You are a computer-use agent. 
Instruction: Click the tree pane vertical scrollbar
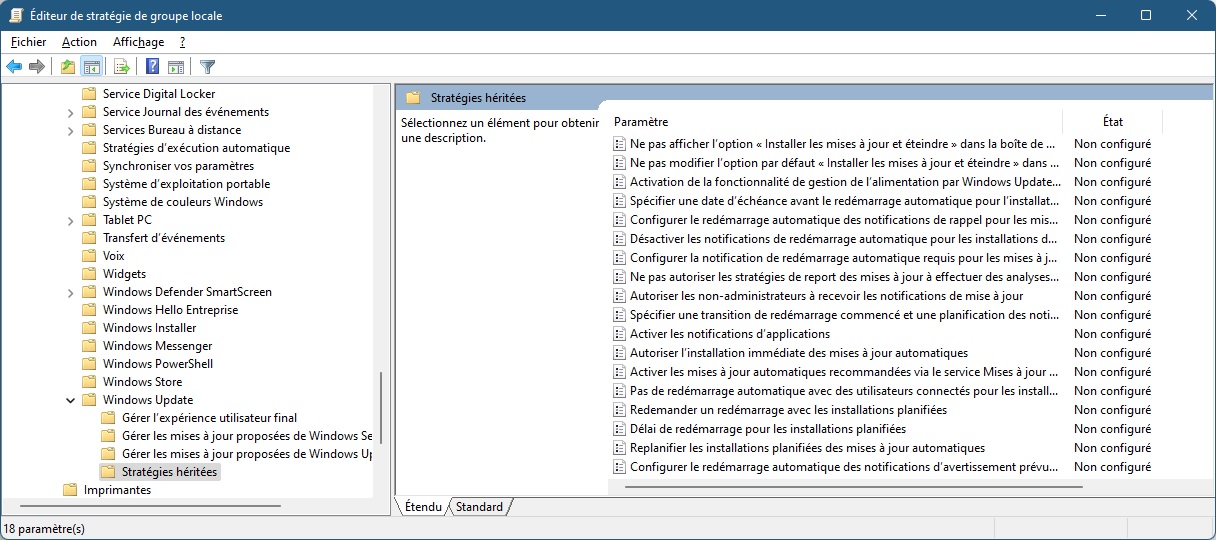pyautogui.click(x=381, y=409)
